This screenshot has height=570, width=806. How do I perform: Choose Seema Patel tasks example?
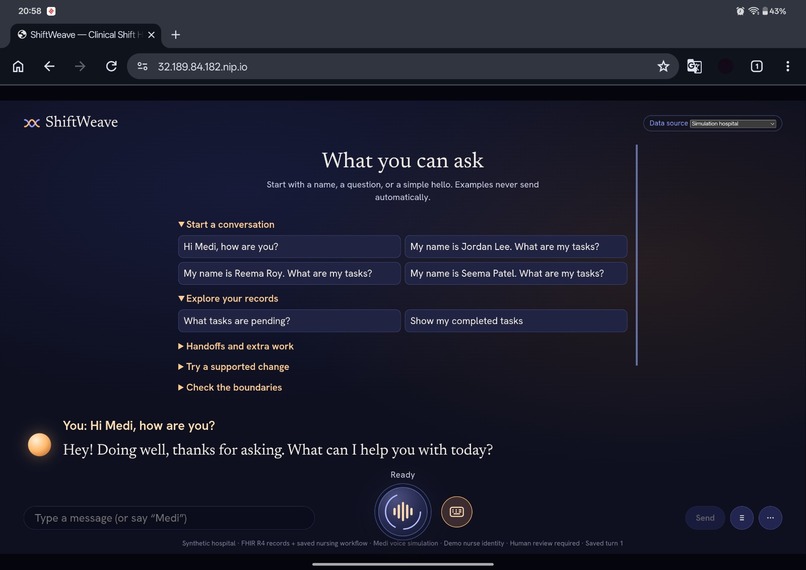tap(516, 273)
